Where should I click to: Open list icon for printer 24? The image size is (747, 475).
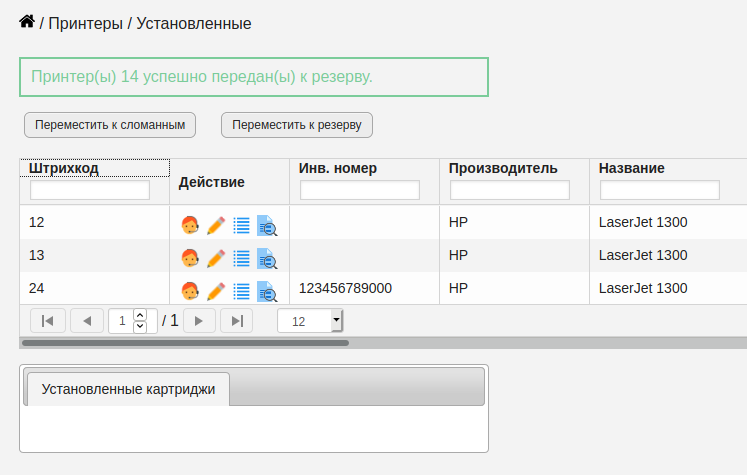coord(242,291)
